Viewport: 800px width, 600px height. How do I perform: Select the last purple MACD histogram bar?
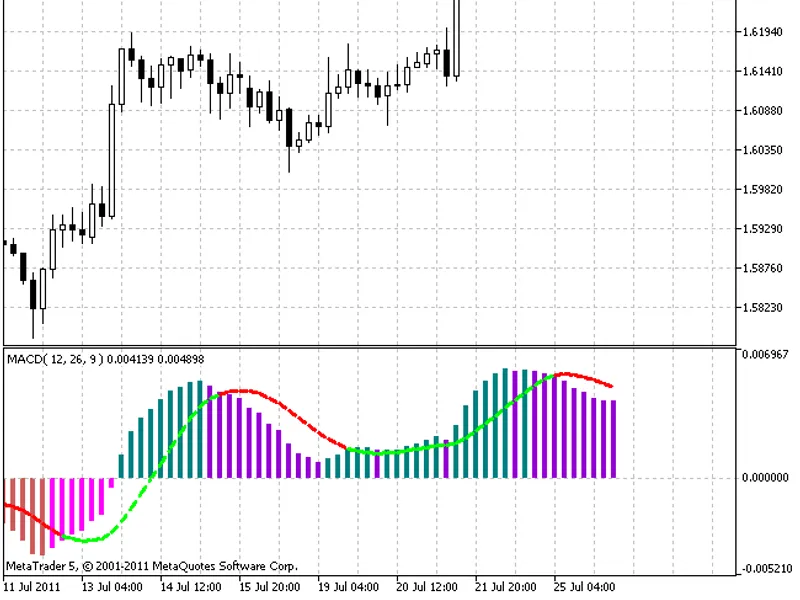coord(613,439)
